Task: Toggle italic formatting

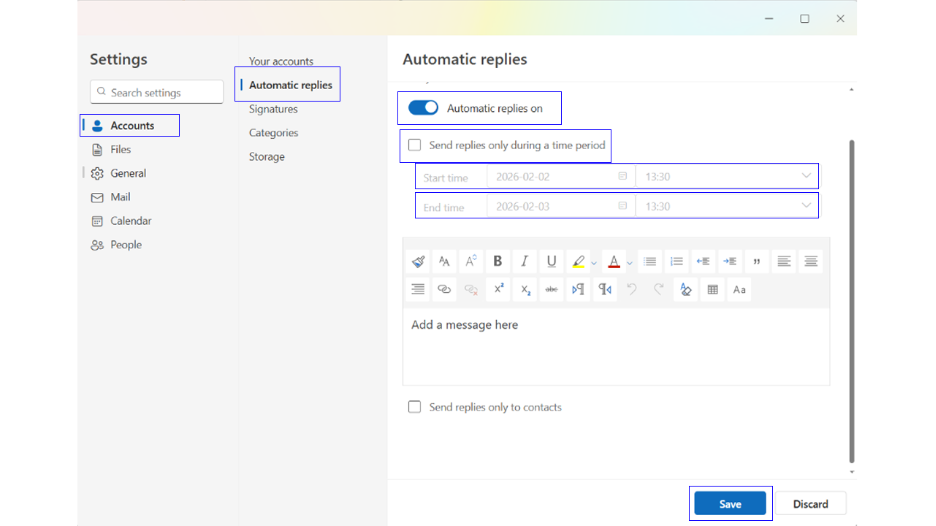Action: click(524, 261)
